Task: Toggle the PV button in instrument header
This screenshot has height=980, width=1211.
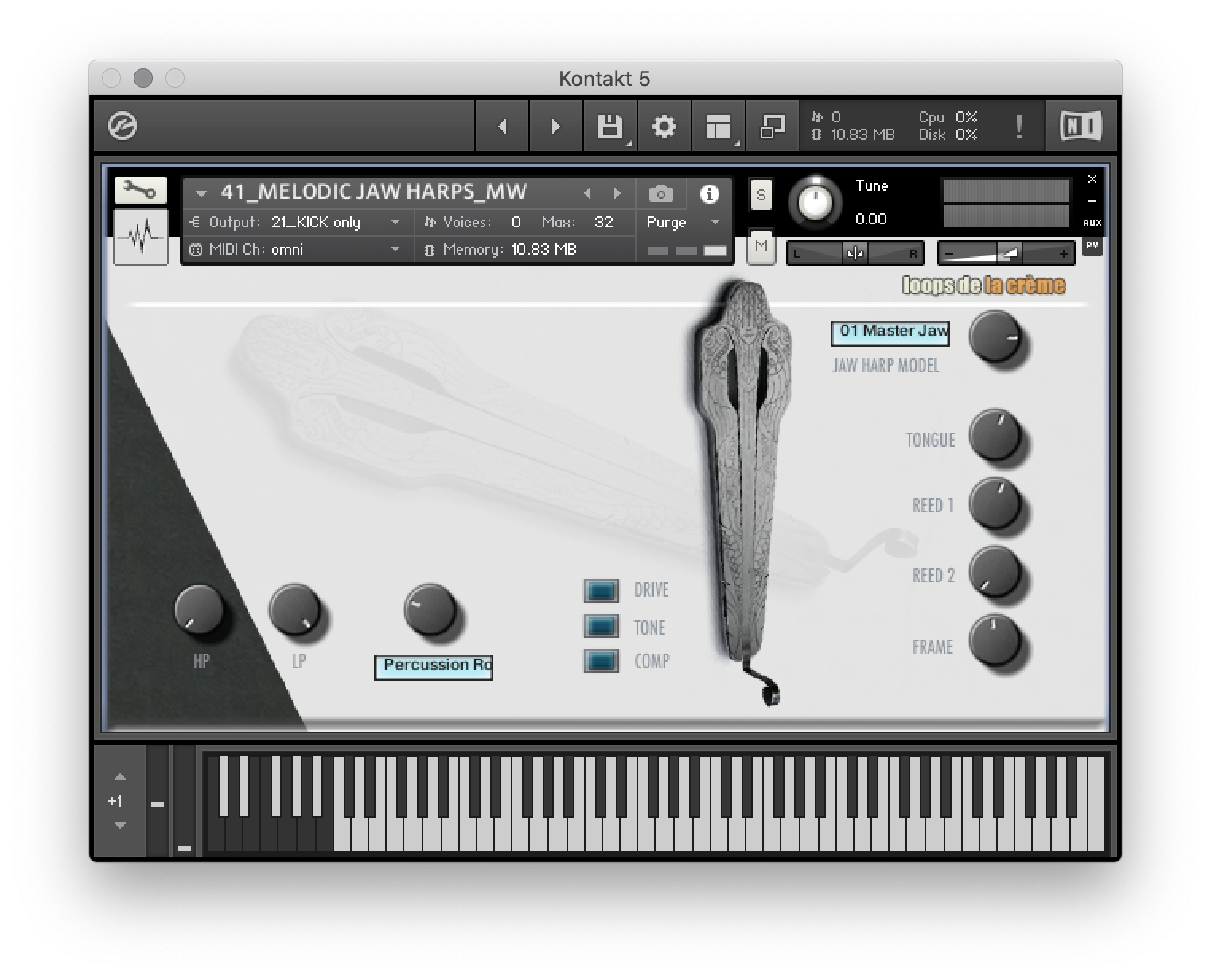Action: tap(1092, 246)
